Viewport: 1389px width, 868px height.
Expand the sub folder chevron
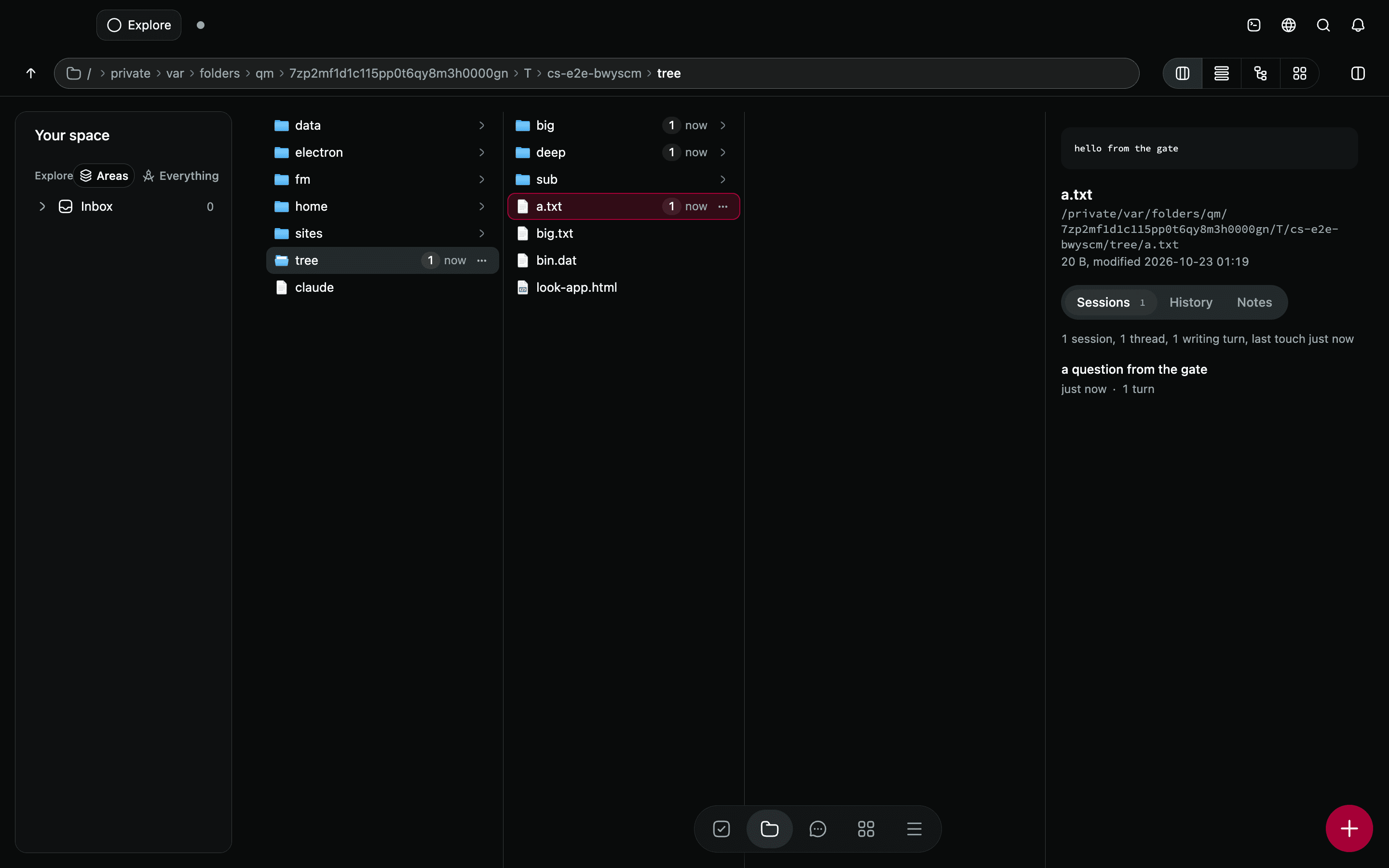click(x=722, y=179)
